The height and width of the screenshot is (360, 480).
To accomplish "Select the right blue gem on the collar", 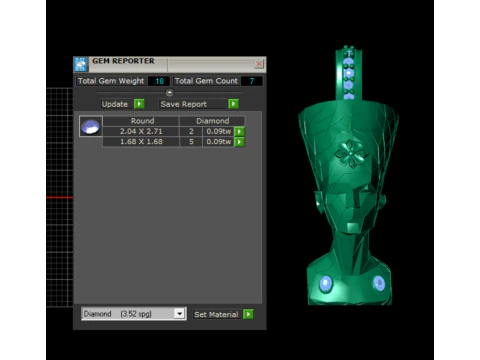I will coord(379,284).
